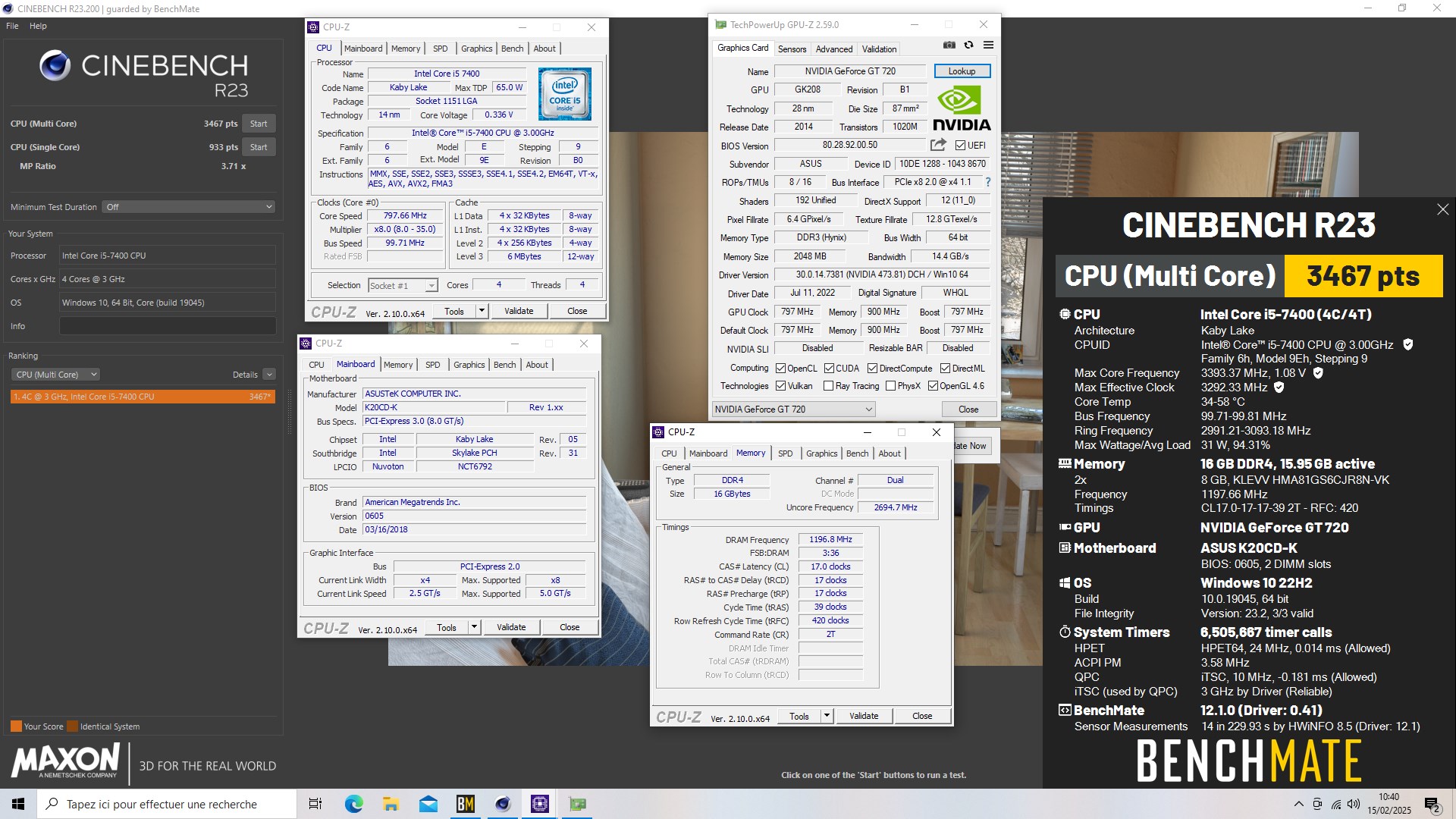
Task: Open Mail app from taskbar
Action: tap(428, 804)
